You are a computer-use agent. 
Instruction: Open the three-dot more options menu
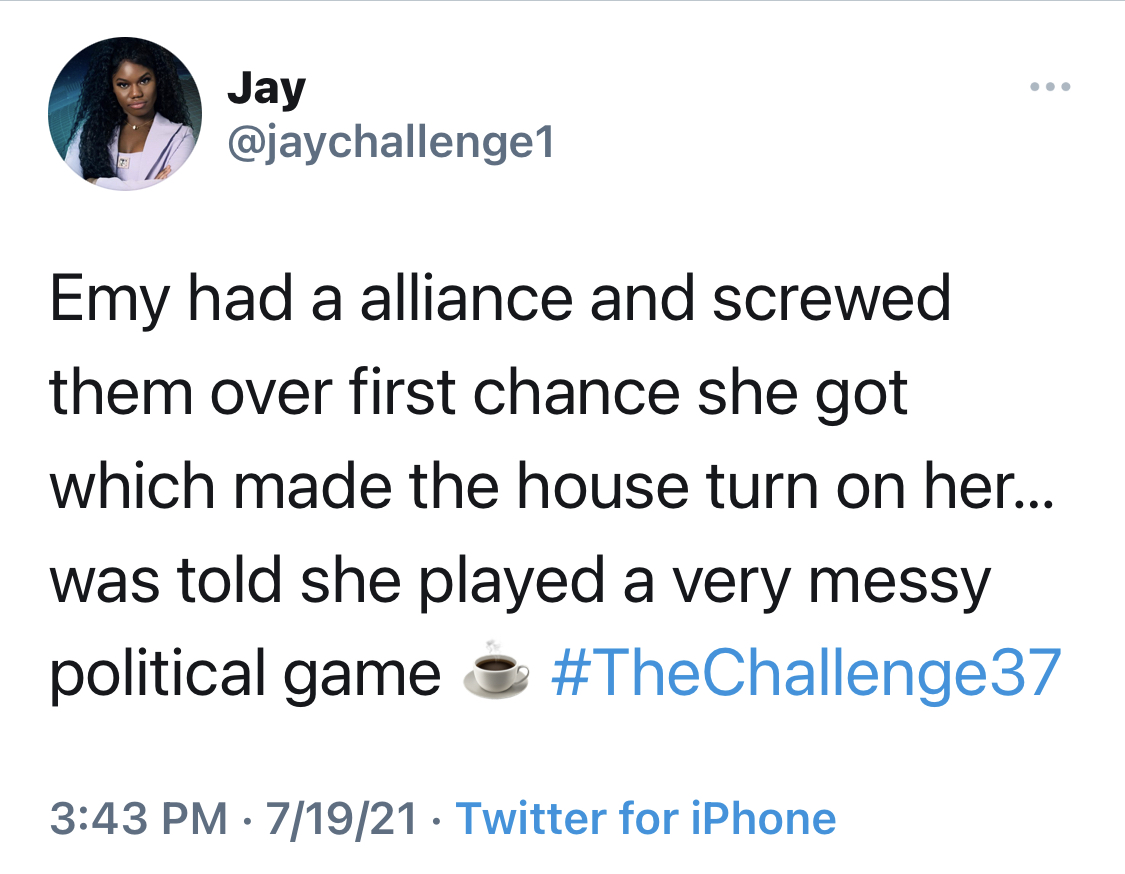(1050, 87)
